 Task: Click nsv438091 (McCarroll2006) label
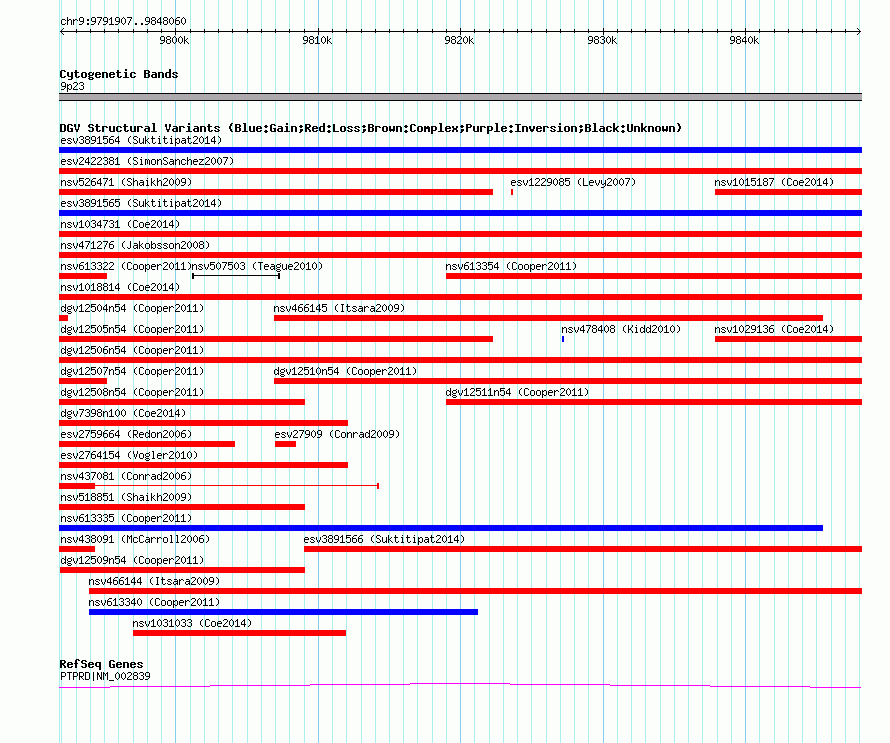pos(135,539)
